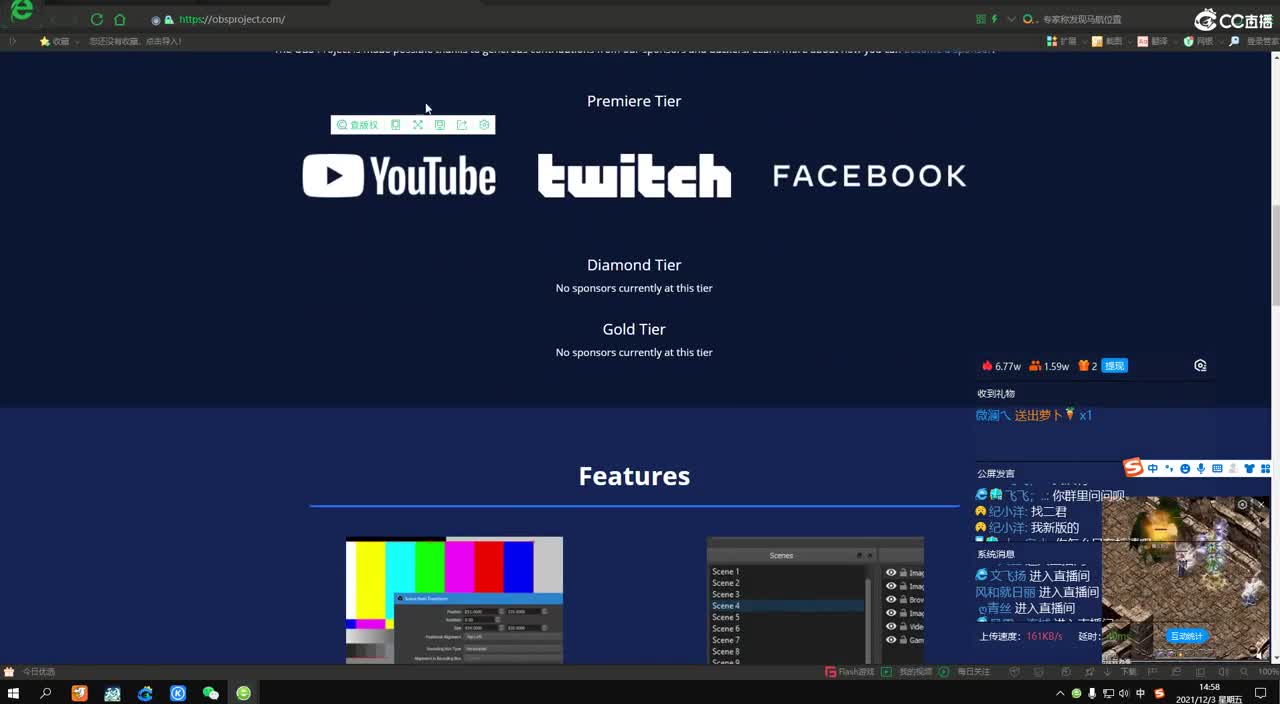This screenshot has height=704, width=1280.
Task: Click the 我的视频 status bar button
Action: tap(907, 672)
